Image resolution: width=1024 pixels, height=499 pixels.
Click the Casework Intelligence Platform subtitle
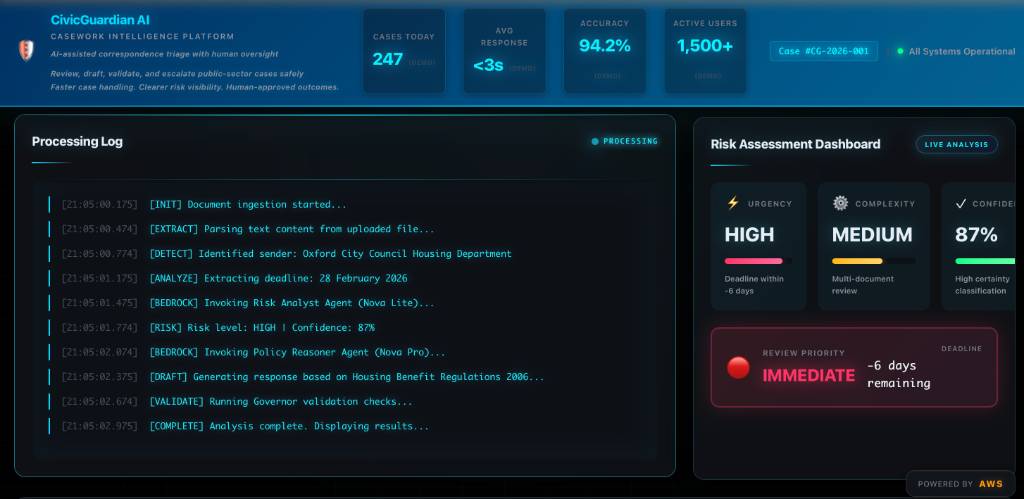pos(142,37)
